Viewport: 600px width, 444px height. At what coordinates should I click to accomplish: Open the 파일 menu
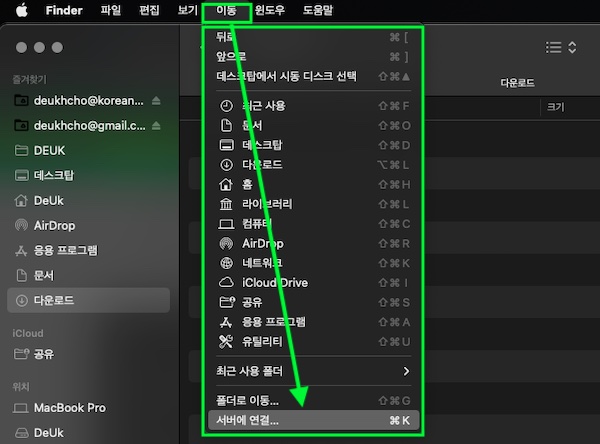(111, 11)
